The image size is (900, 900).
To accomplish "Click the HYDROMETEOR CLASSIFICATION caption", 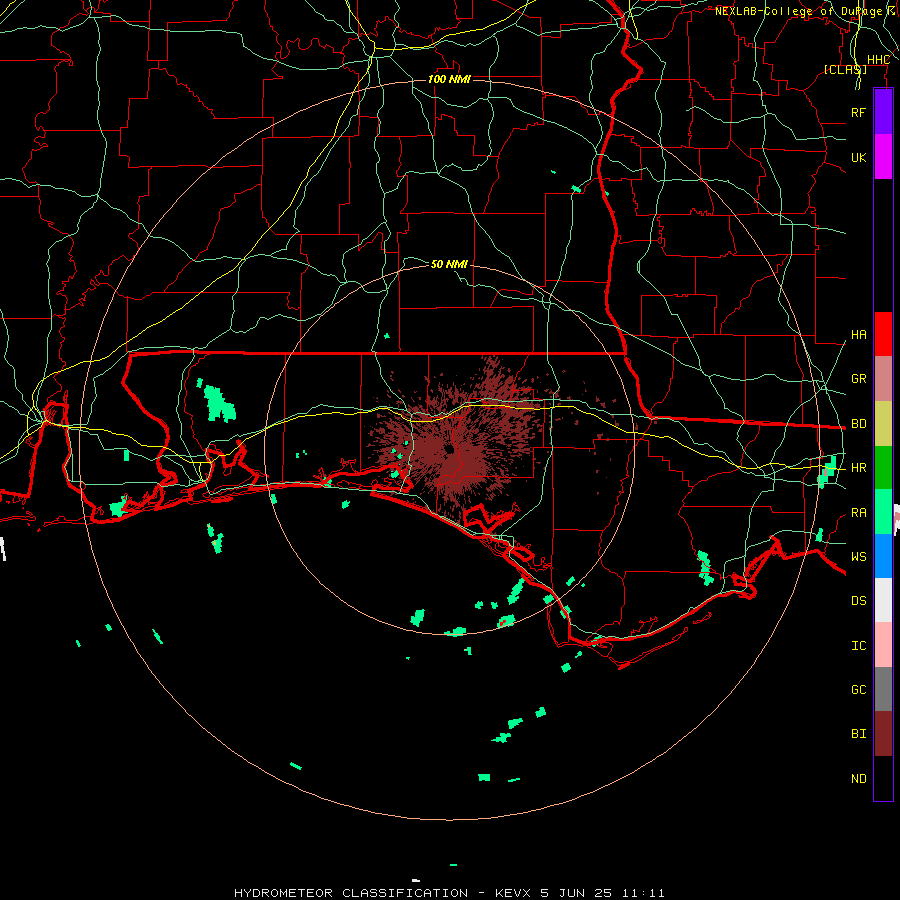I will click(351, 893).
